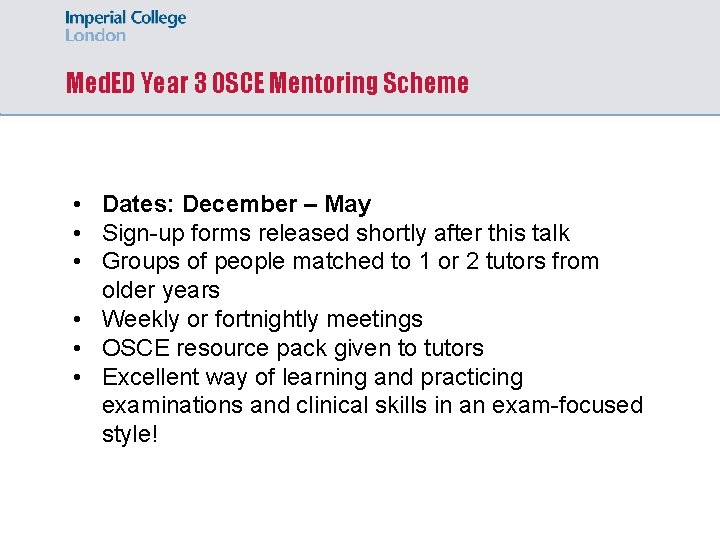
Task: Click the OSCE resource pack line
Action: tap(292, 348)
